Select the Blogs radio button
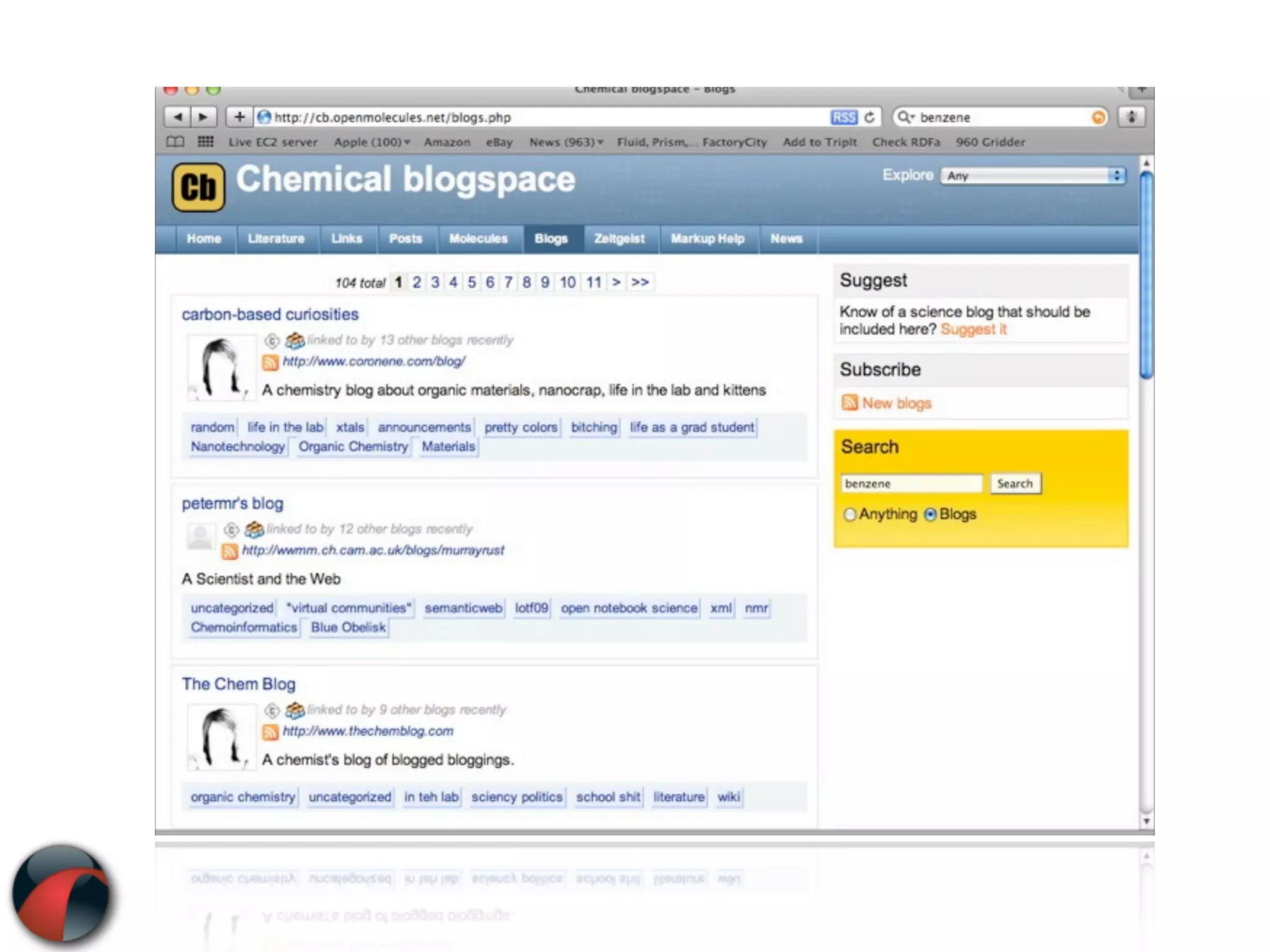Viewport: 1270px width, 952px height. 930,514
